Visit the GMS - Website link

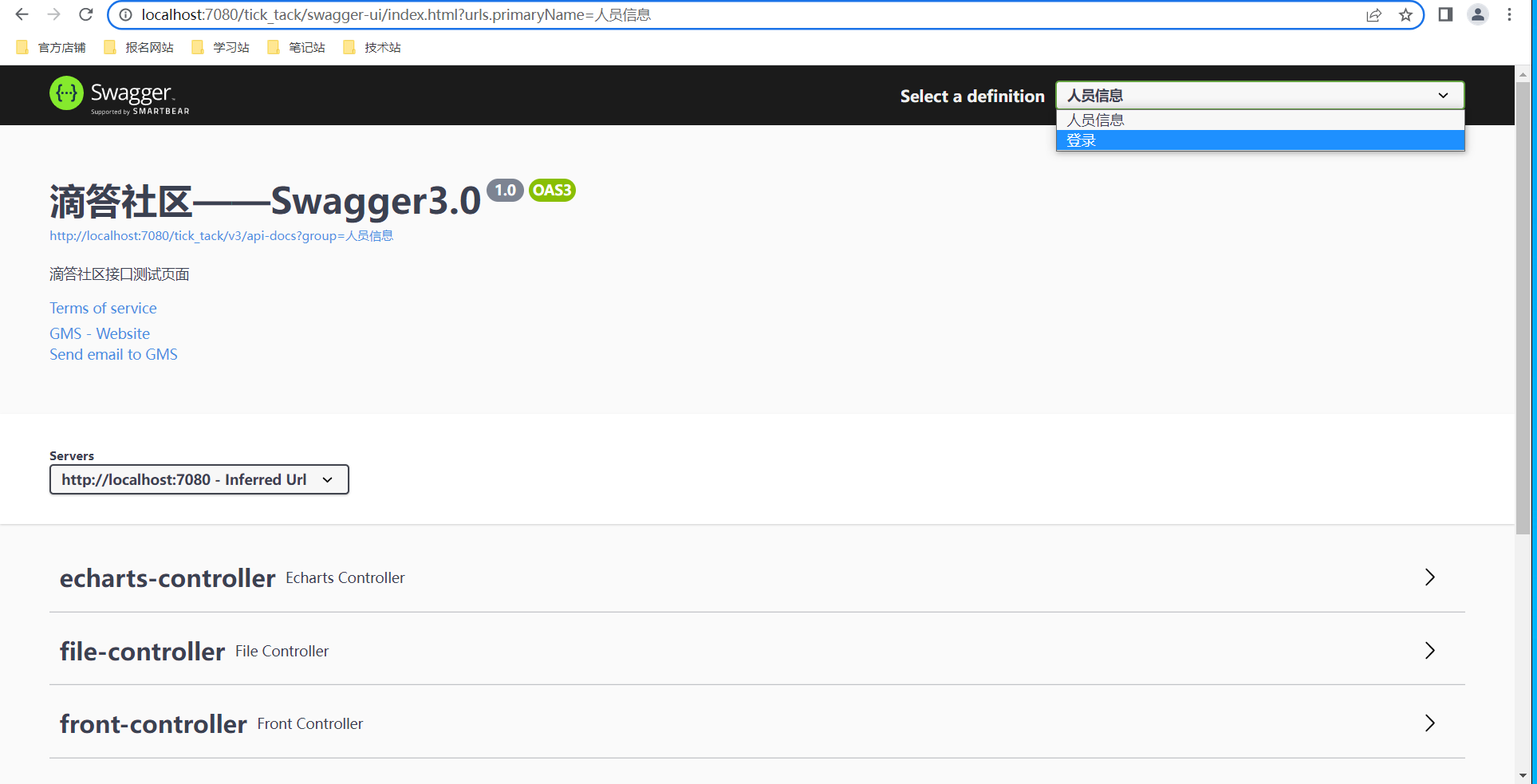pos(100,333)
